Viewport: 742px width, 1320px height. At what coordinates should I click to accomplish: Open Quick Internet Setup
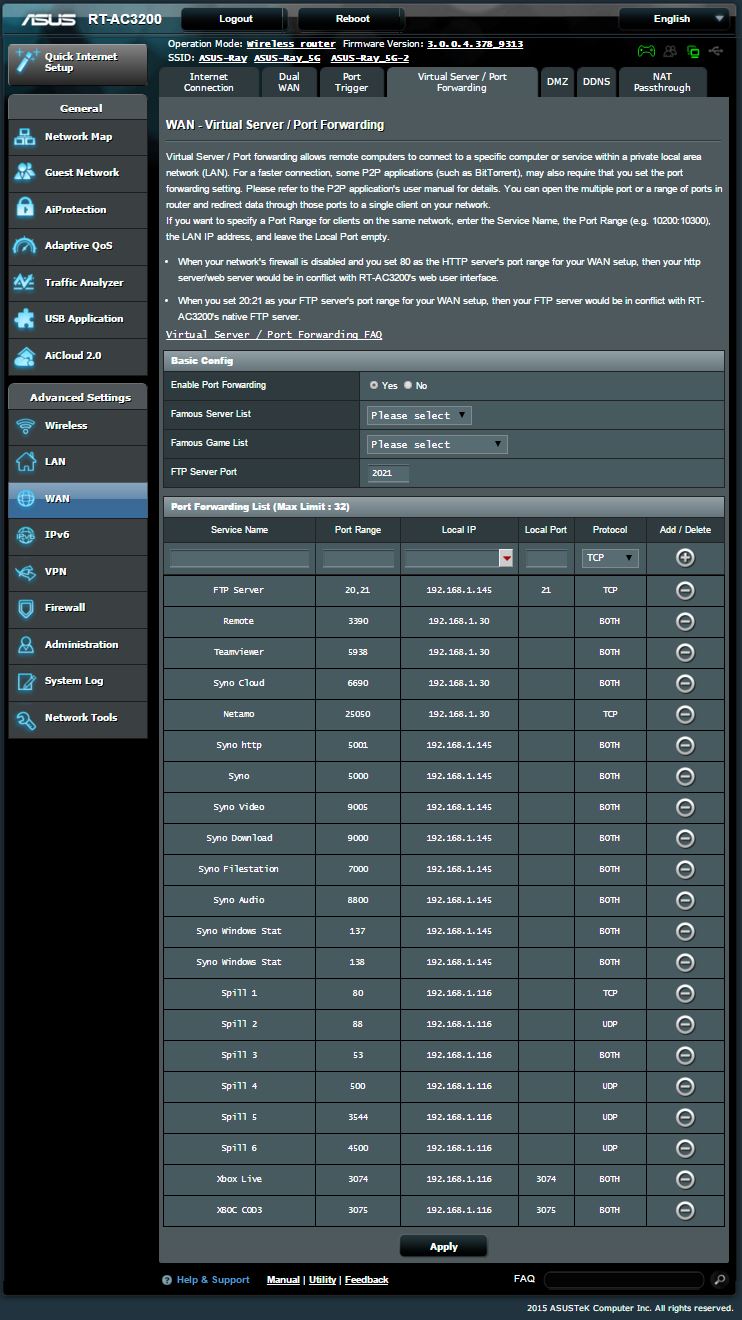(x=78, y=63)
